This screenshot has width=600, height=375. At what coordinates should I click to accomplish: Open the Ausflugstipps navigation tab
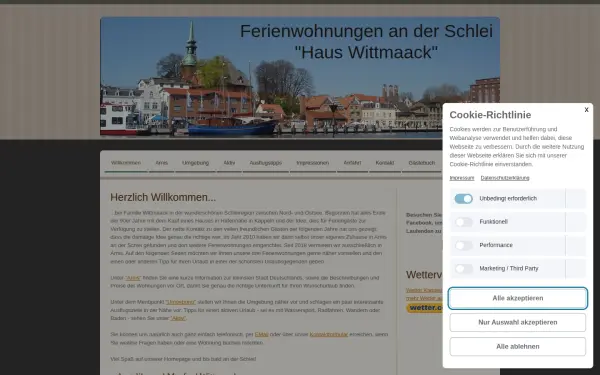[266, 163]
